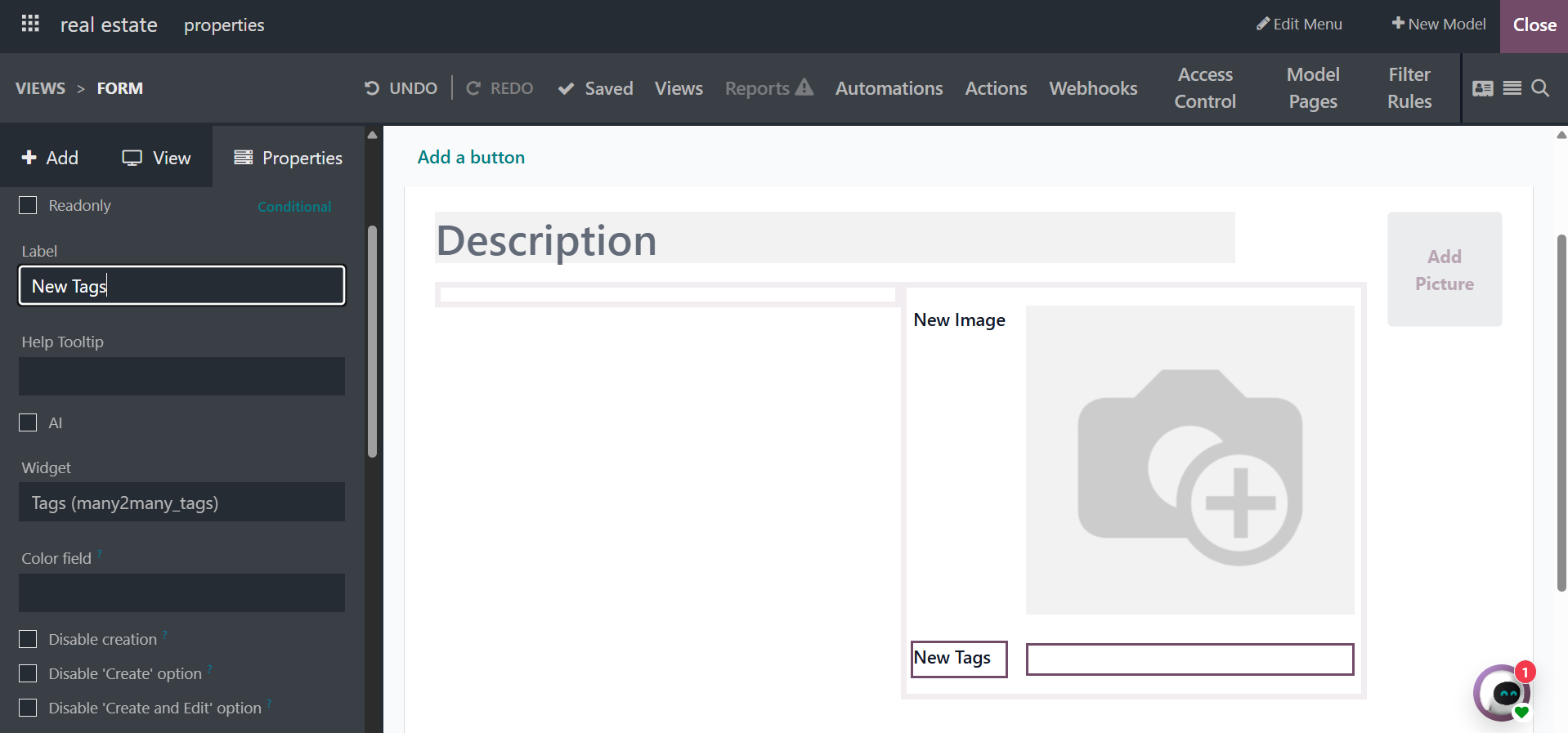This screenshot has height=733, width=1568.
Task: Click the New Model button
Action: (1439, 25)
